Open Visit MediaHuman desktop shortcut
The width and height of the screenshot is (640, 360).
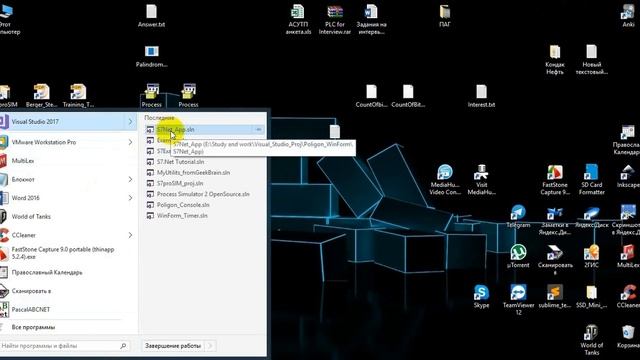click(481, 180)
